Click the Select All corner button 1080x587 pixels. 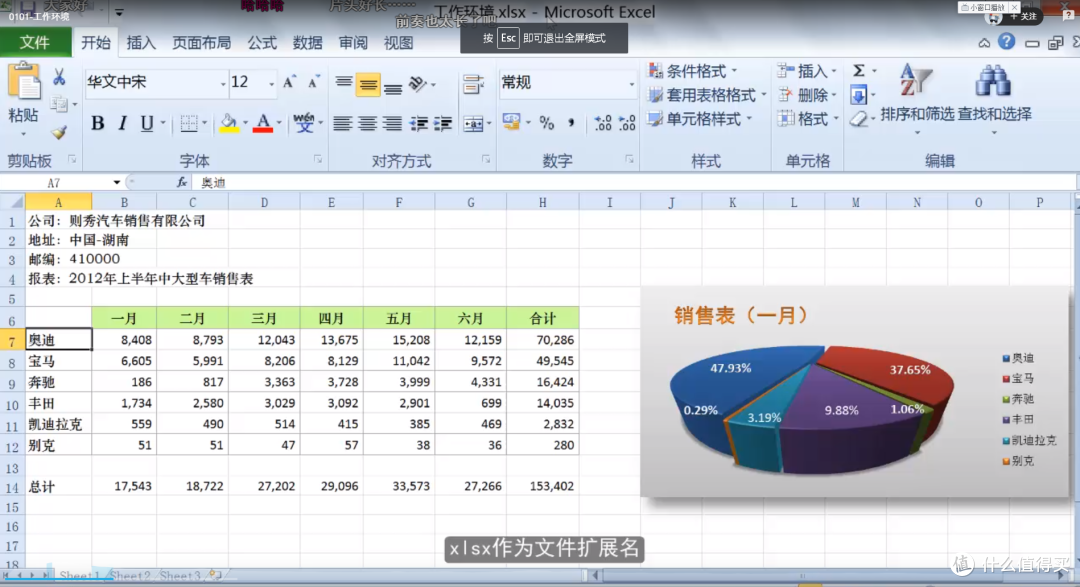pos(12,203)
